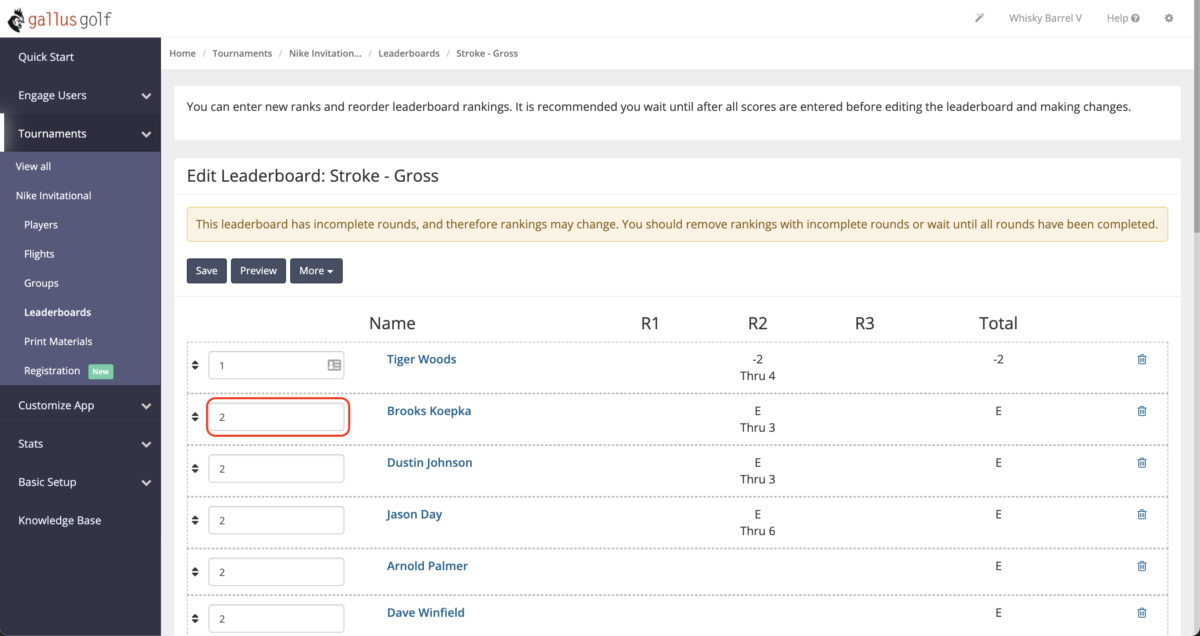Focus the rank field for Jason Day

[276, 520]
